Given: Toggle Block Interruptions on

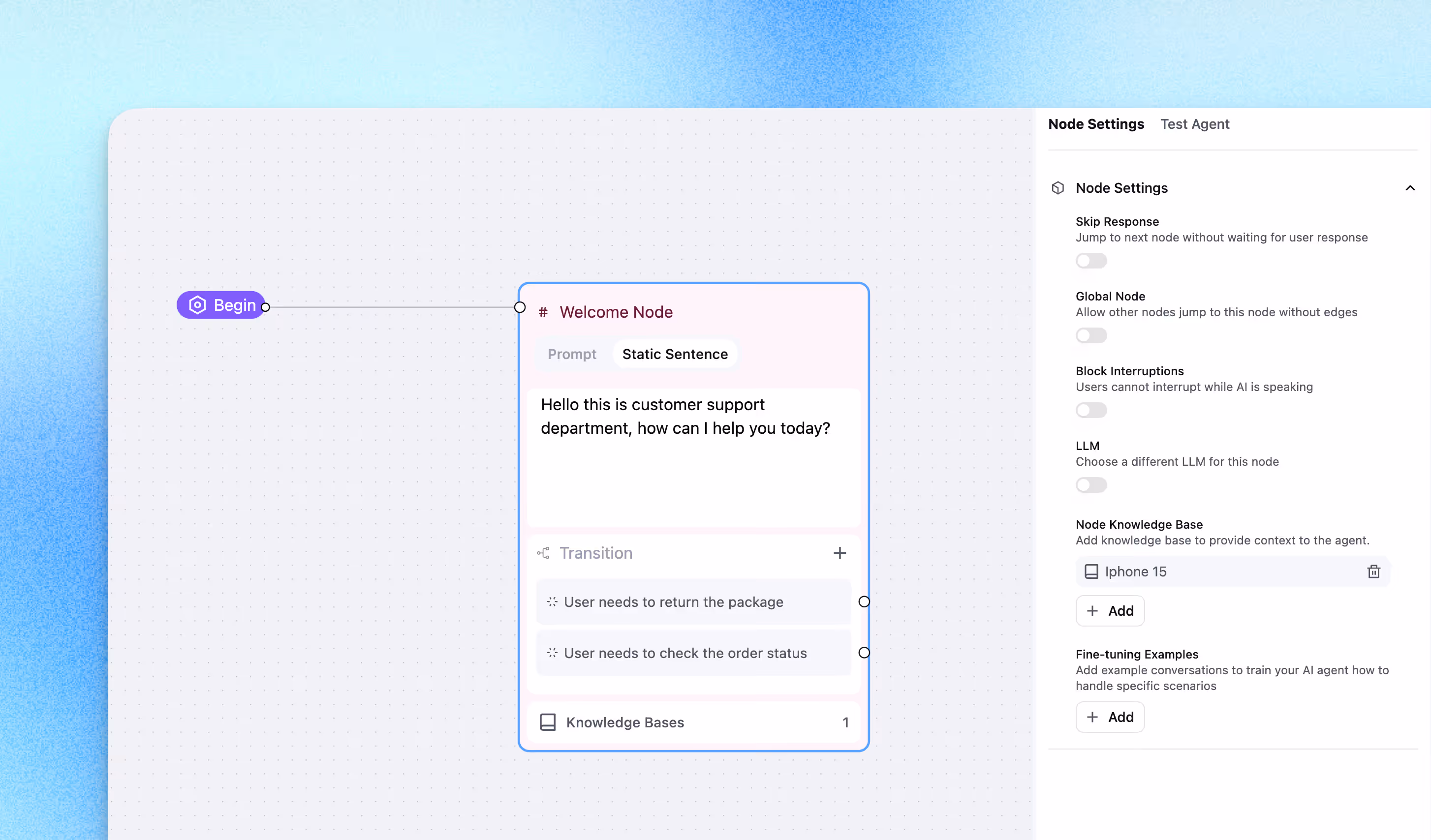Looking at the screenshot, I should [1090, 410].
